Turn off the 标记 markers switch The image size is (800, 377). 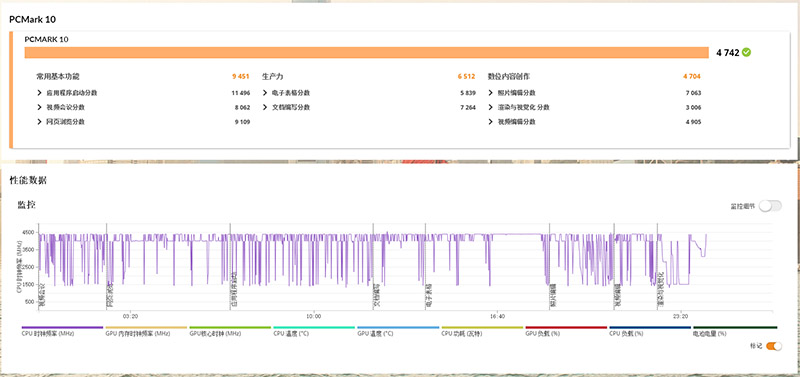[x=773, y=346]
